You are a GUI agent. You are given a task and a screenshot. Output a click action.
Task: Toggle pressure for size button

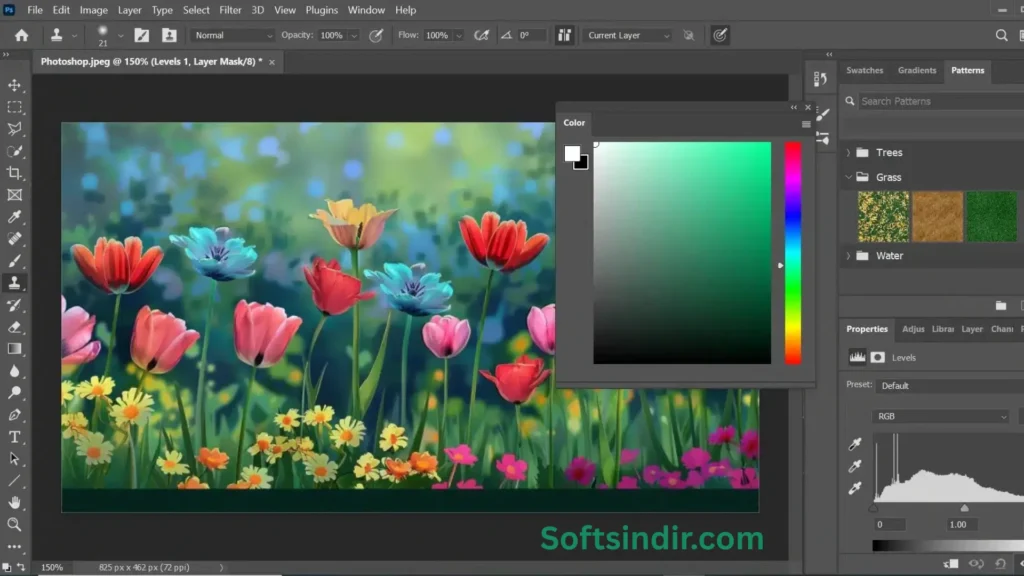point(719,35)
